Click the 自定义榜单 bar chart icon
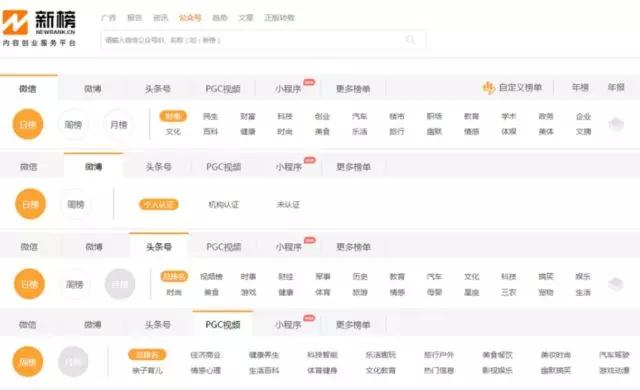 click(x=489, y=87)
